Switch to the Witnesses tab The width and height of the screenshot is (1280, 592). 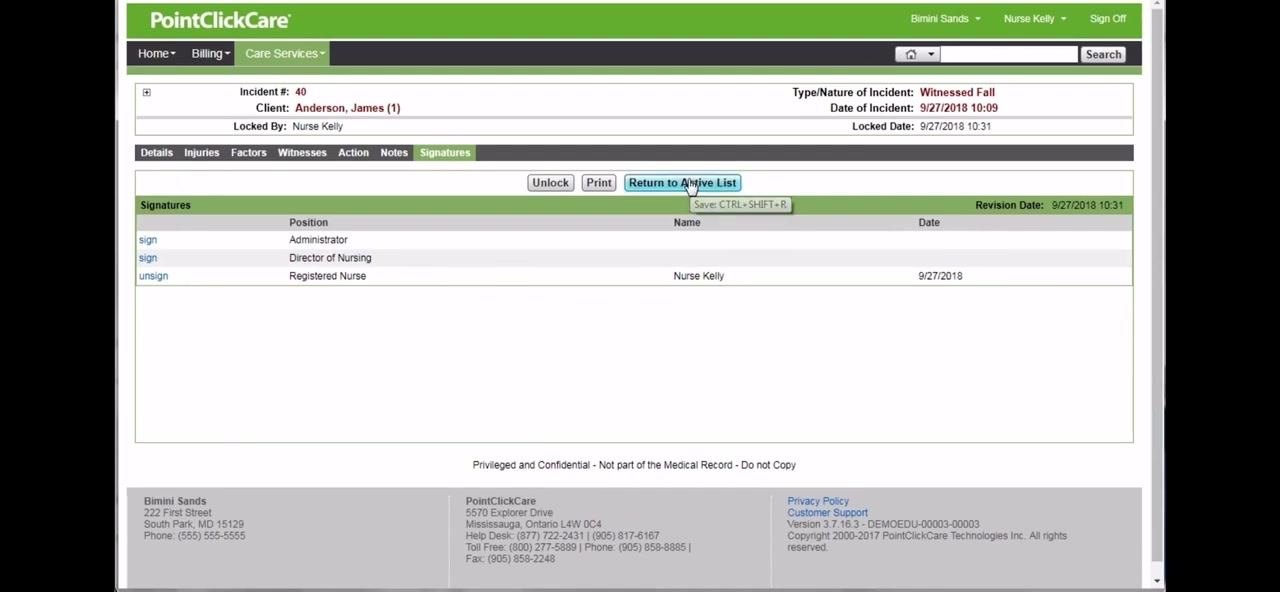pos(302,153)
